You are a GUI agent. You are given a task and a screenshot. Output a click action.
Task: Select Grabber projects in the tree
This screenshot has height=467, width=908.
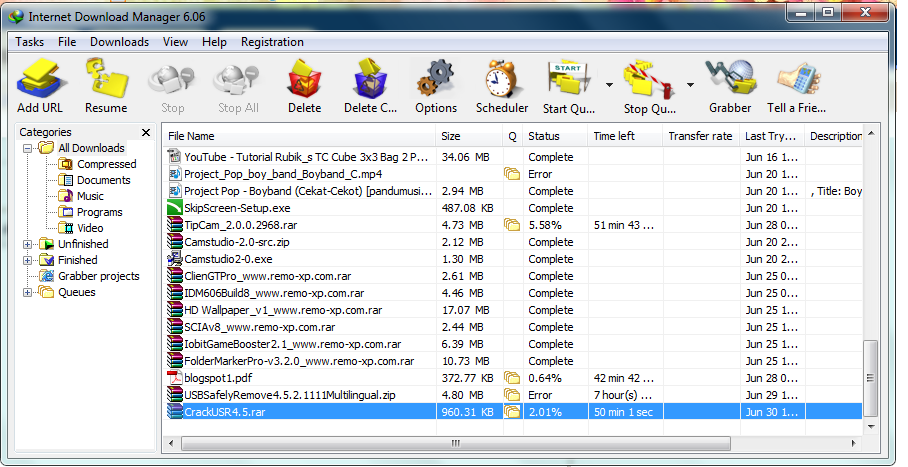pos(98,276)
